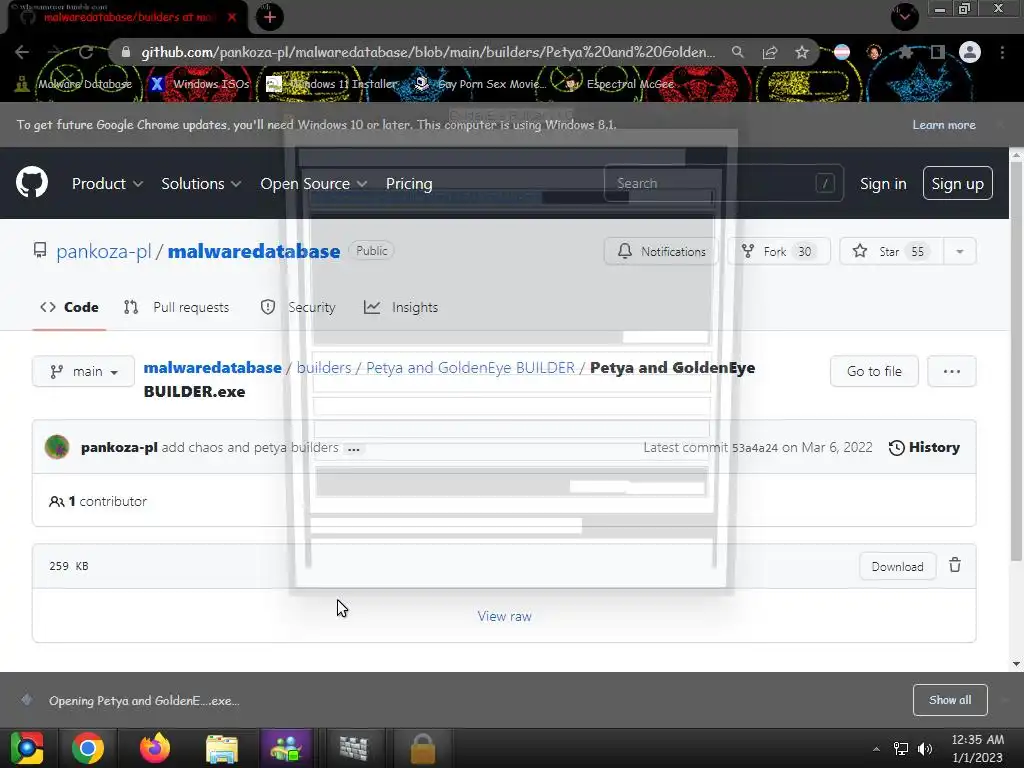Click Learn more about Chrome updates
This screenshot has width=1024, height=768.
pyautogui.click(x=944, y=125)
